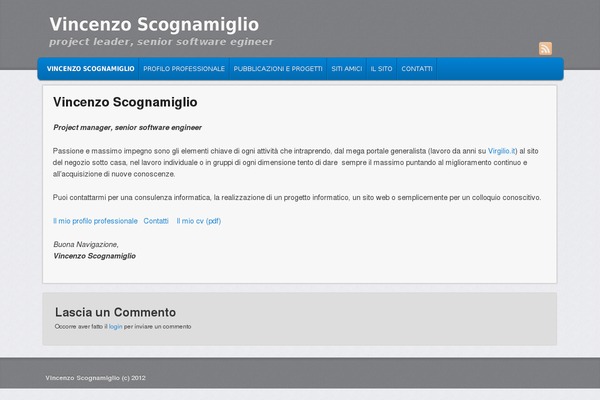Image resolution: width=600 pixels, height=400 pixels.
Task: Open the RSS feed icon
Action: (x=545, y=49)
